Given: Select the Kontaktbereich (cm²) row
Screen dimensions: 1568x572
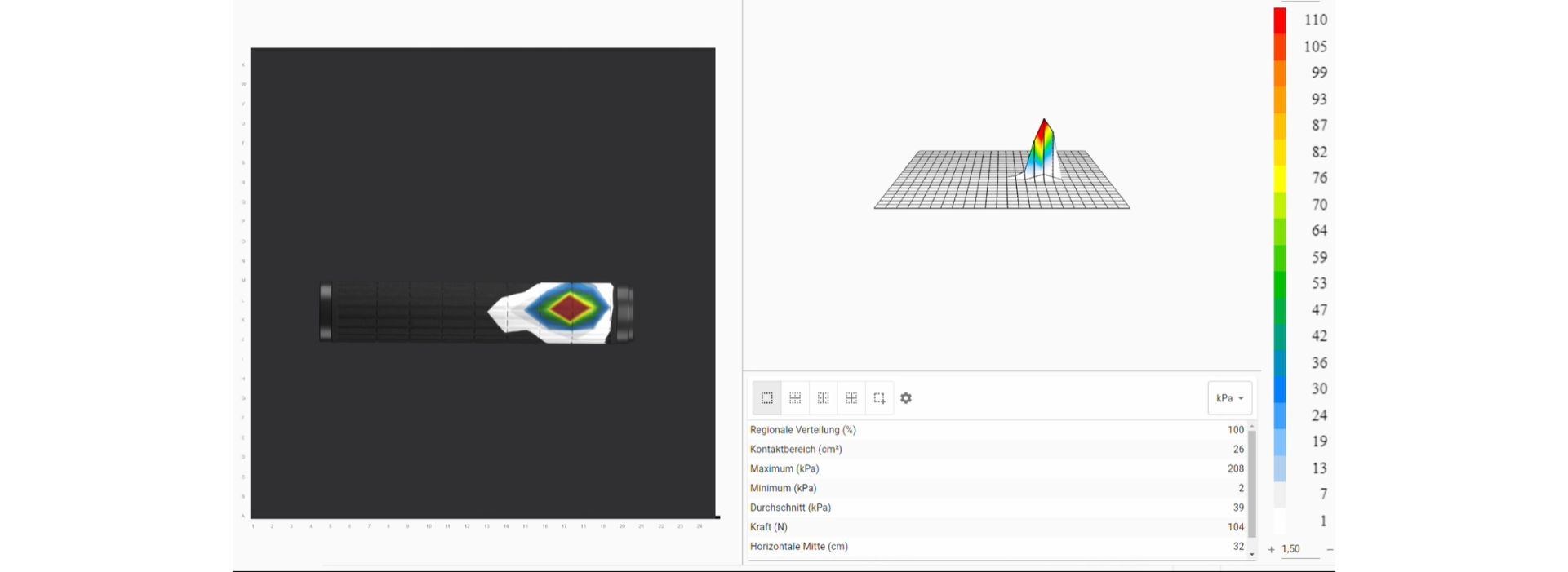Looking at the screenshot, I should tap(996, 449).
